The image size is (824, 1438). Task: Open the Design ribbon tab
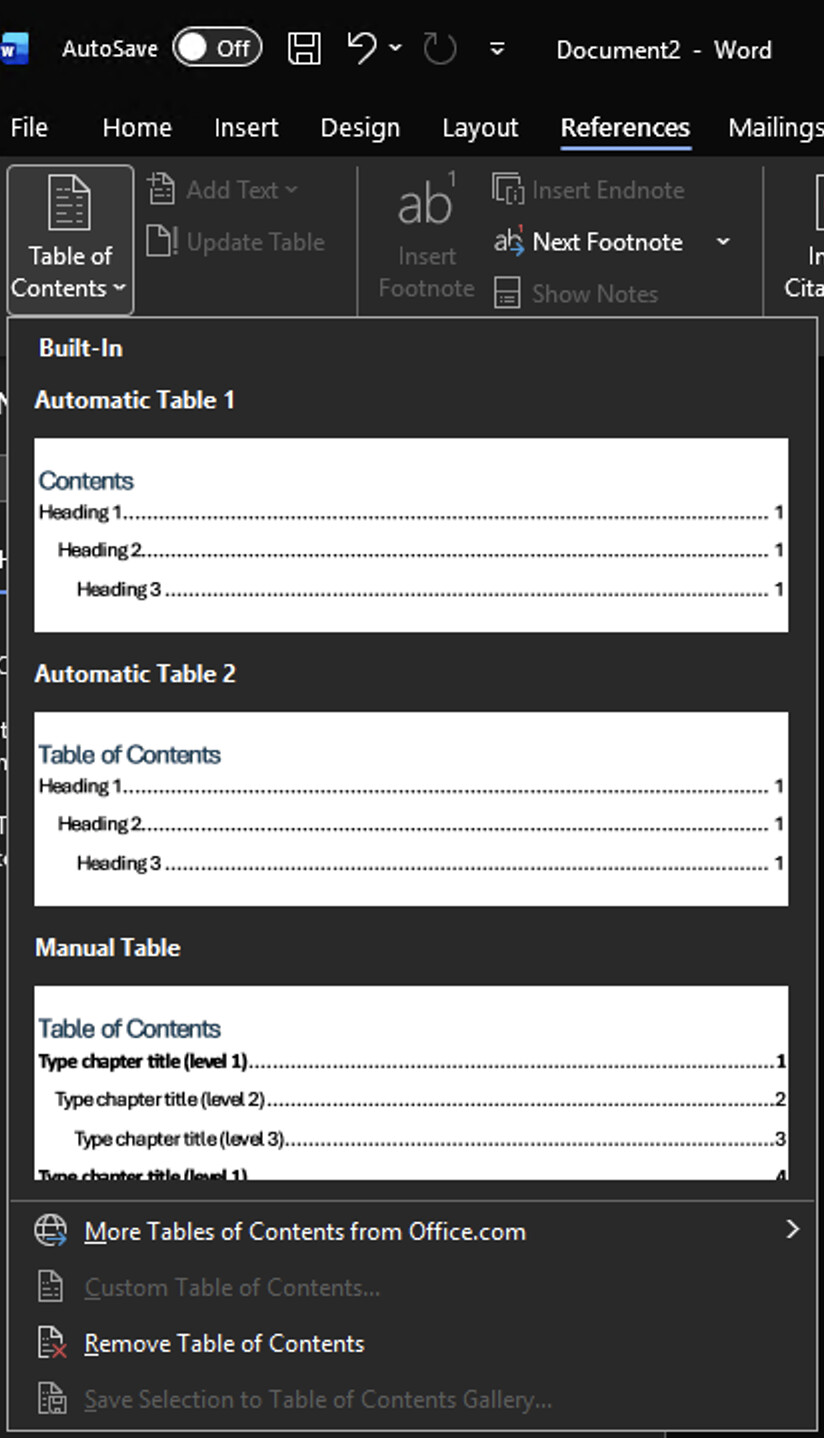coord(360,128)
